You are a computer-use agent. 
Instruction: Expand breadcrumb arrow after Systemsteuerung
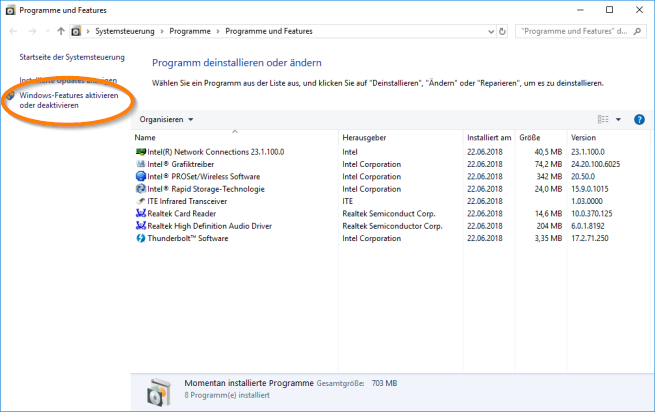tap(162, 31)
